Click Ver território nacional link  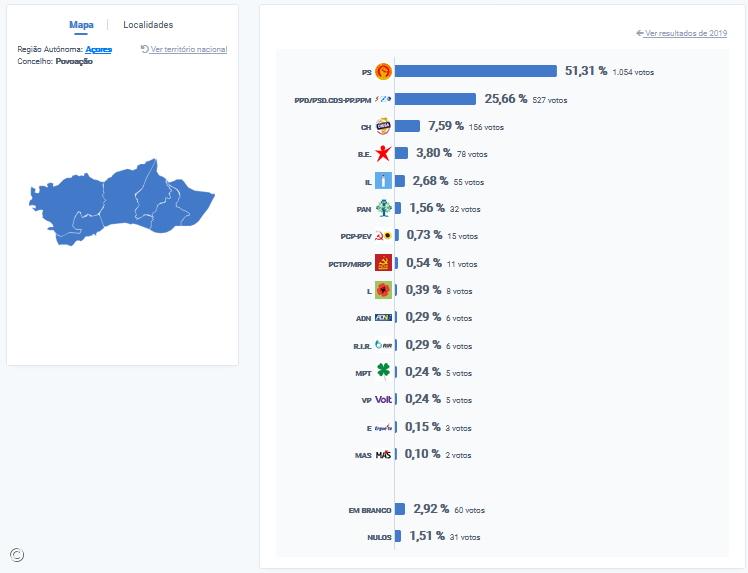click(188, 49)
